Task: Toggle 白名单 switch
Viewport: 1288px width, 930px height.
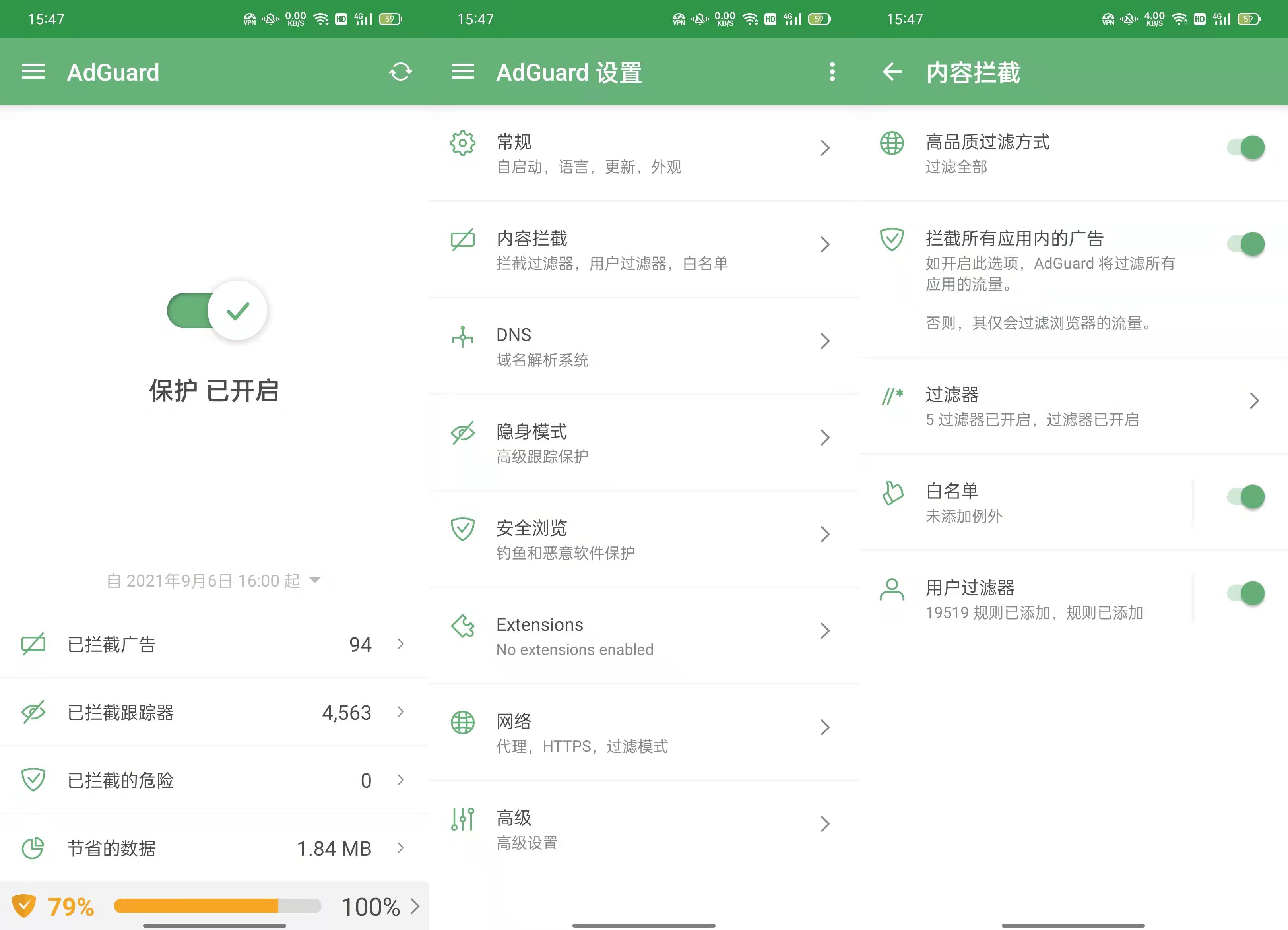Action: click(1245, 497)
